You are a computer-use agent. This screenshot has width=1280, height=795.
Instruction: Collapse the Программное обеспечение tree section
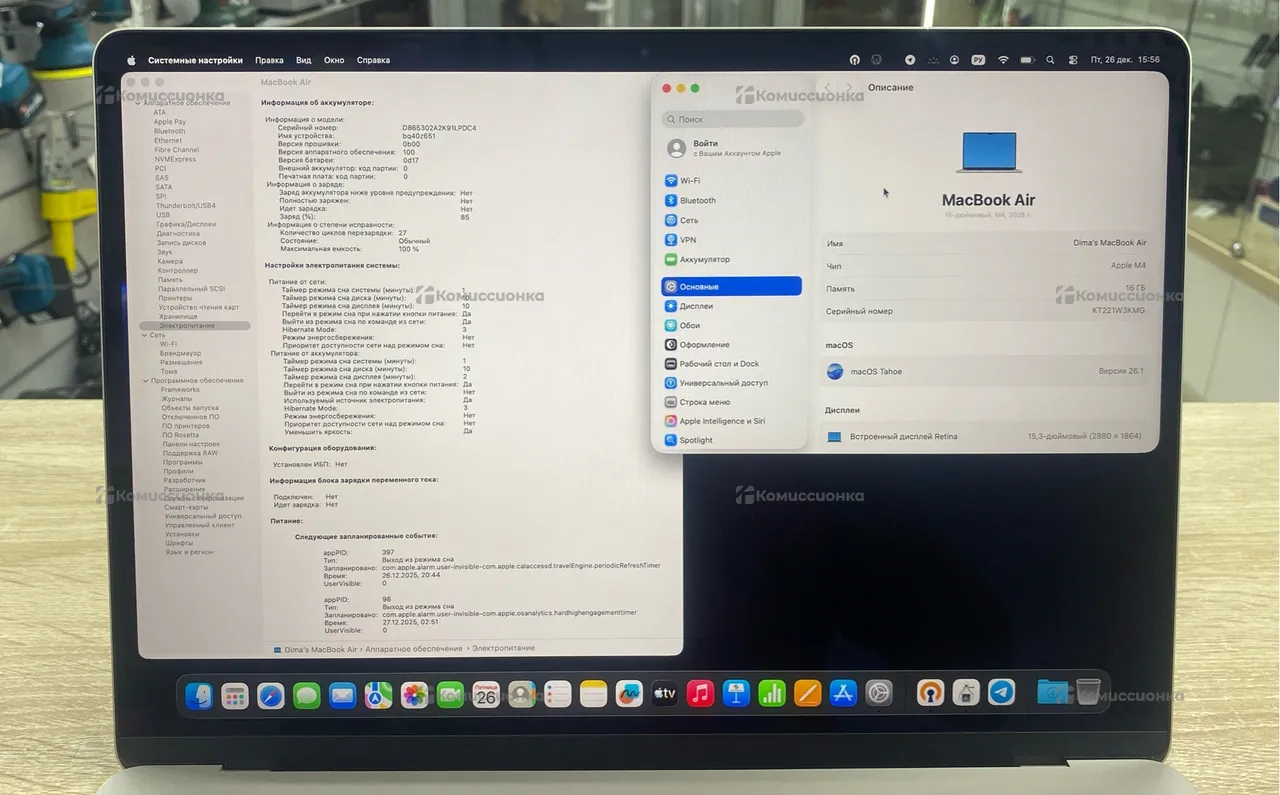tap(144, 381)
